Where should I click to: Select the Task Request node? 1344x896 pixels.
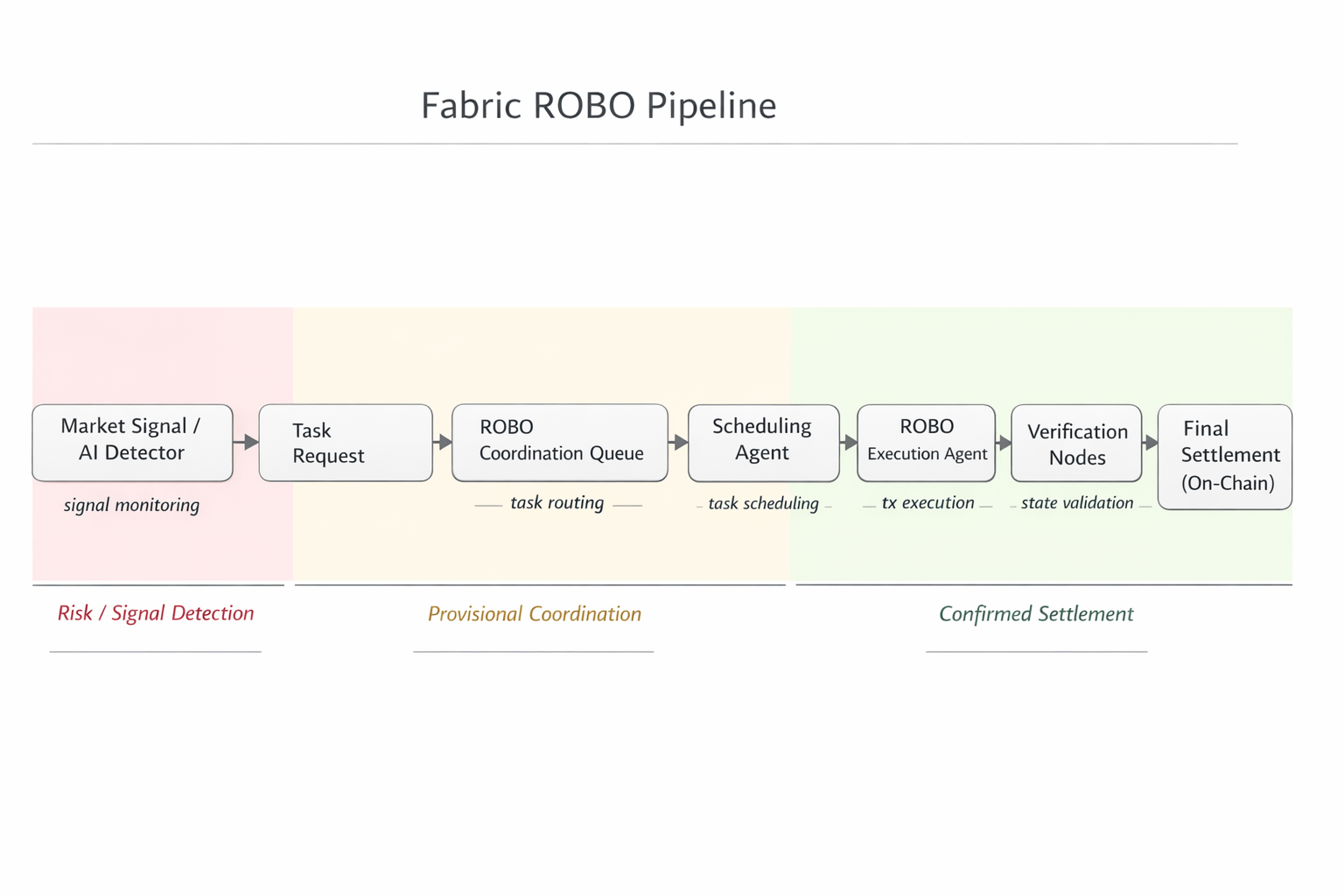pos(346,443)
